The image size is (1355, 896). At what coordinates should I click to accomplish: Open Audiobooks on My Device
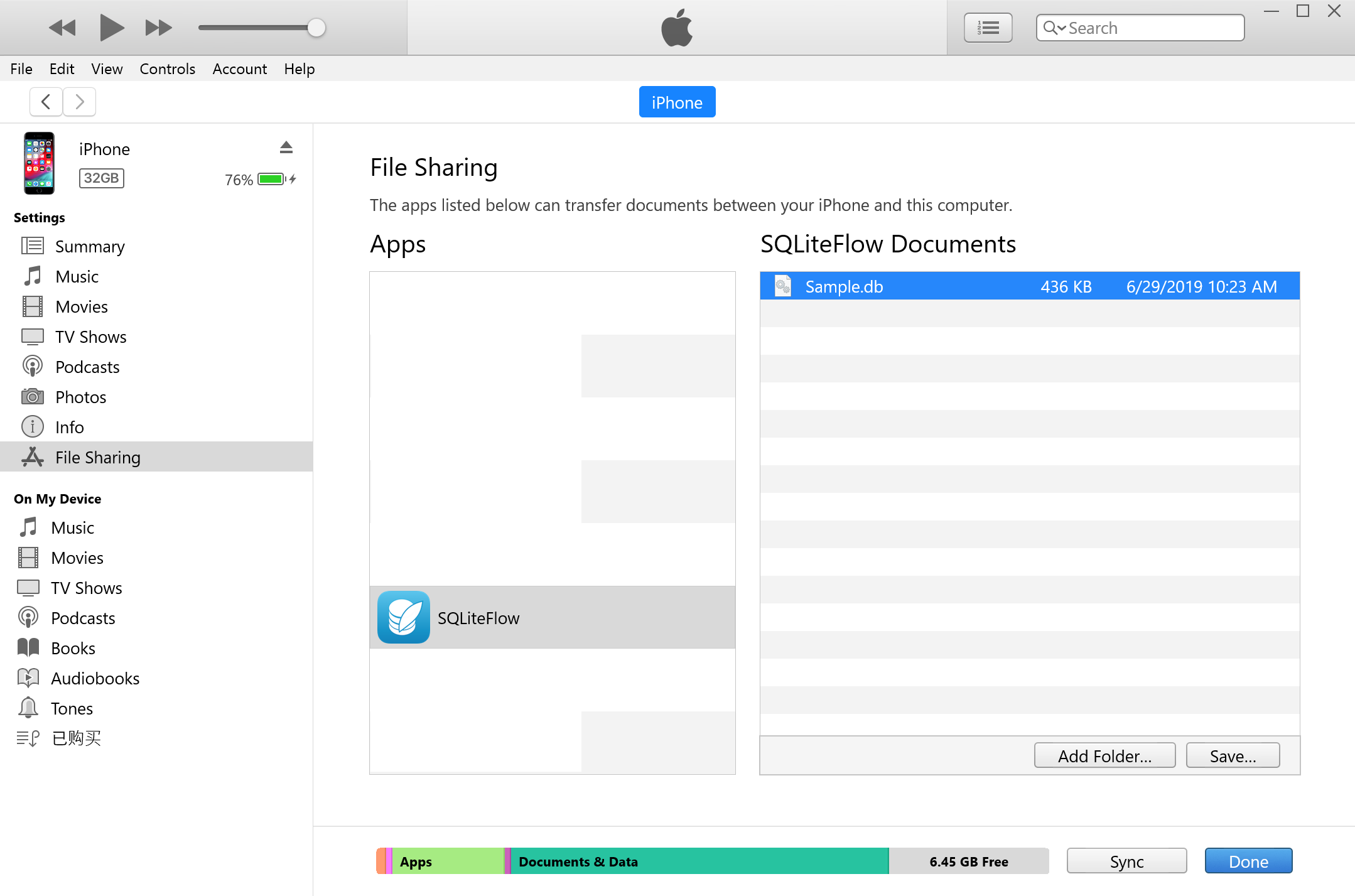point(95,678)
